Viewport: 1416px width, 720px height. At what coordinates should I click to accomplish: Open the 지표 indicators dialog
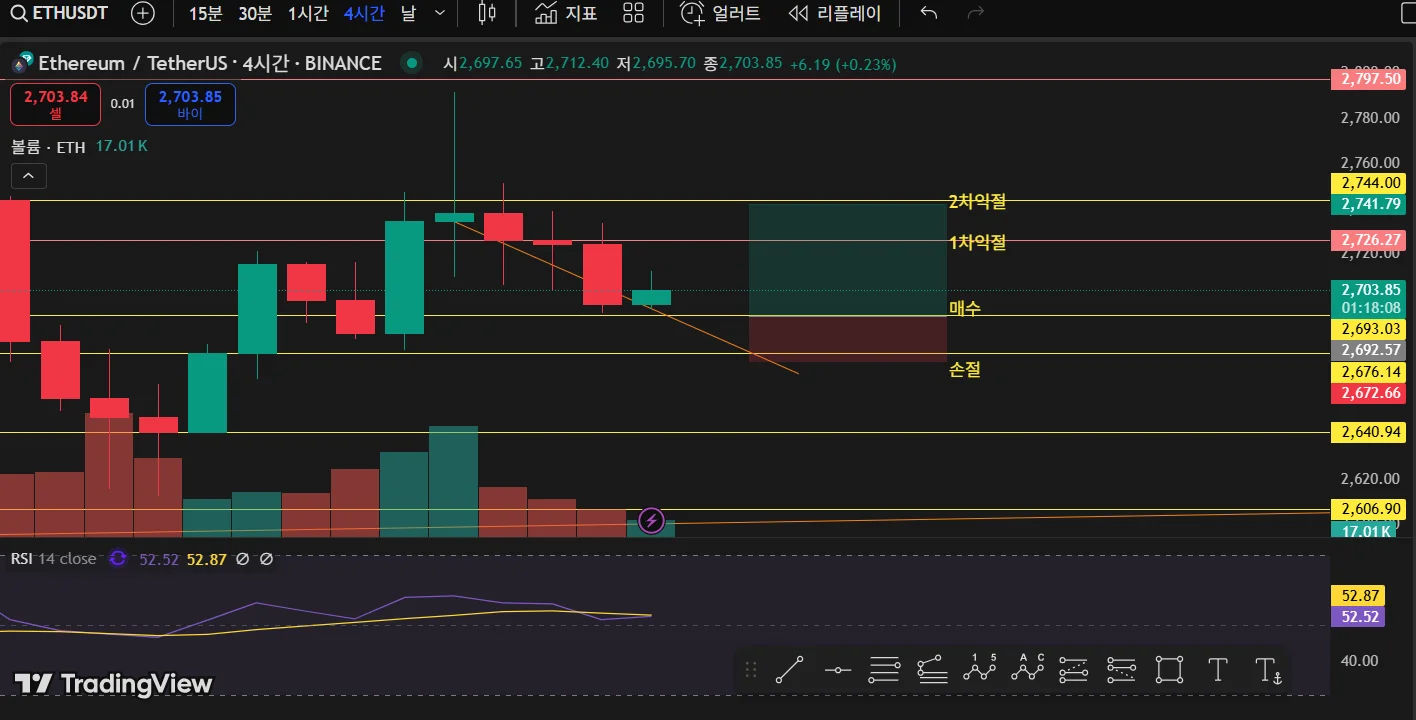(x=566, y=13)
